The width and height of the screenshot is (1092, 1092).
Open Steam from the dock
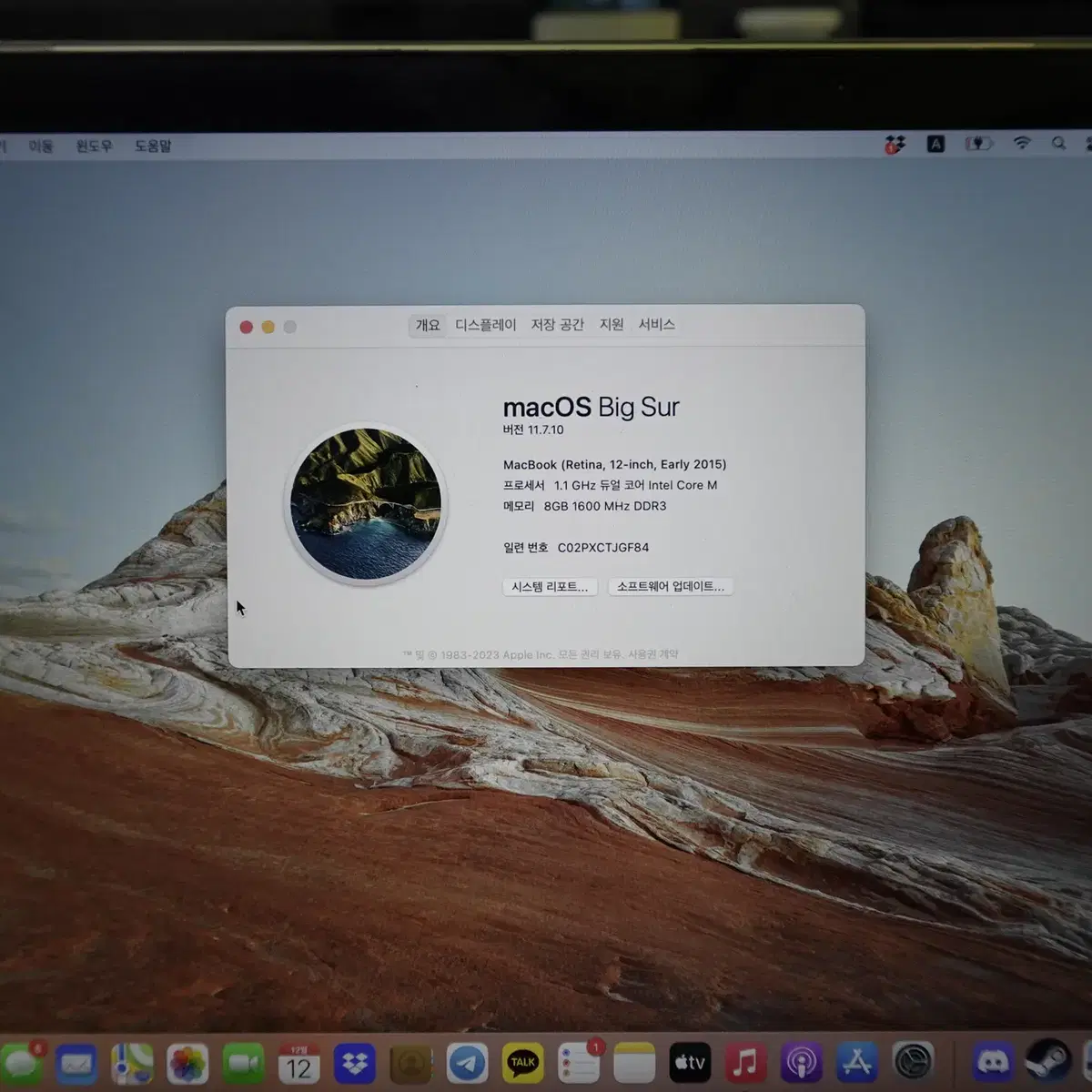pos(1047,1063)
